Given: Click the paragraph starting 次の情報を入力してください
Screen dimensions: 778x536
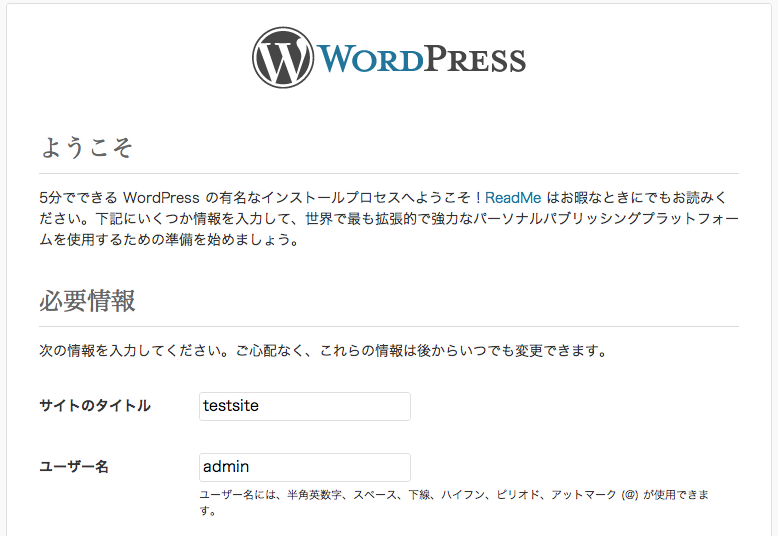Looking at the screenshot, I should 323,351.
